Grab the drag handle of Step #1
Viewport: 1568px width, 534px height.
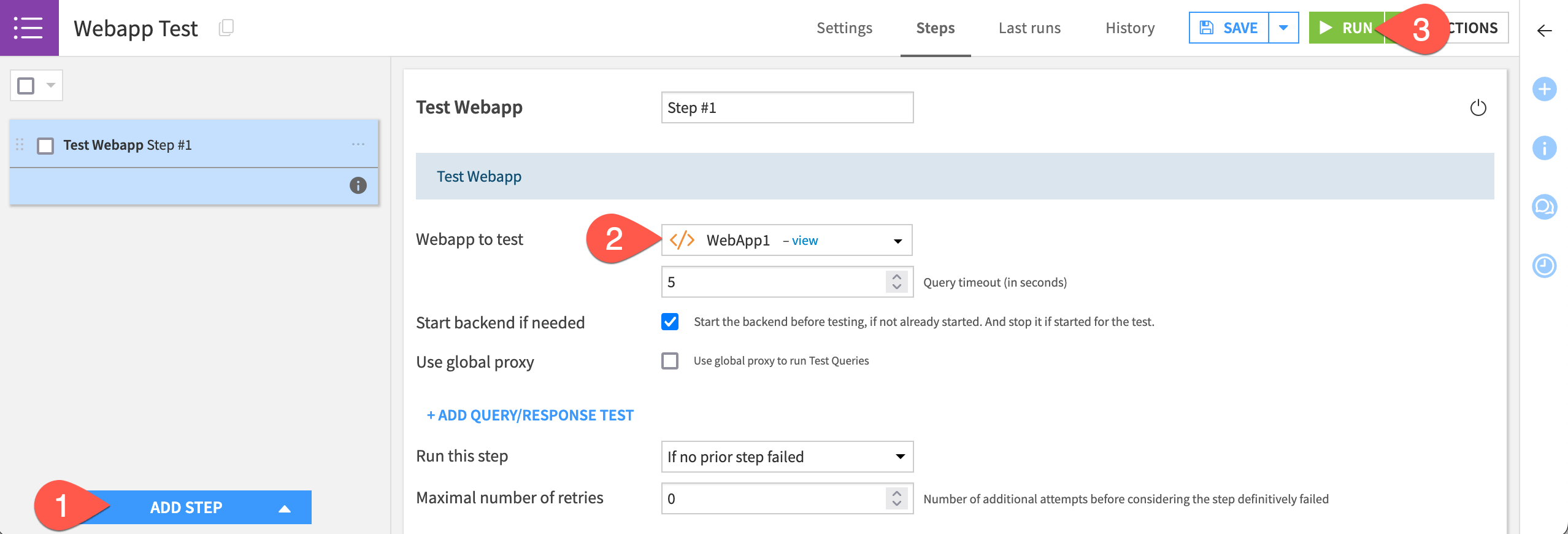(20, 144)
